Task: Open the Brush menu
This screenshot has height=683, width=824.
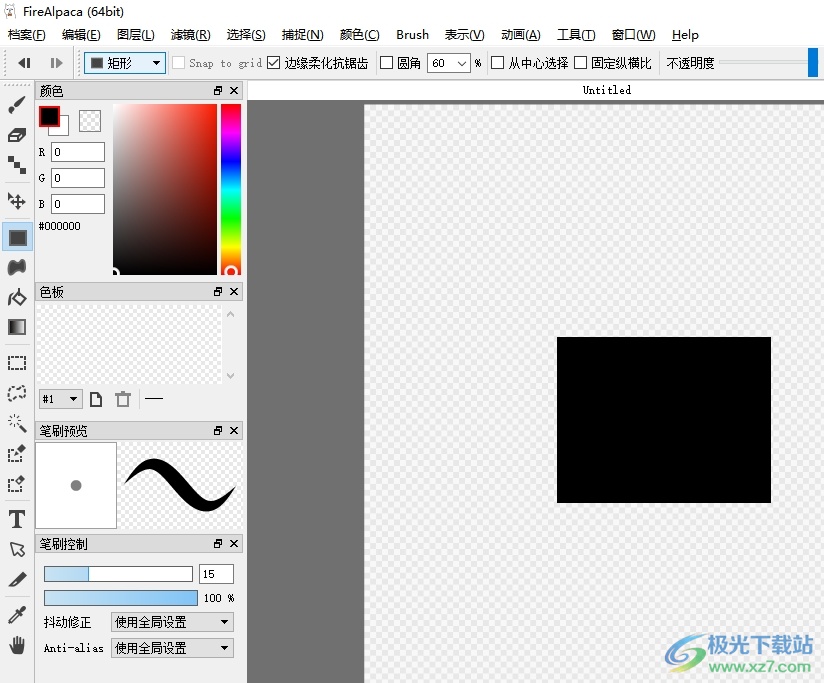Action: pos(412,35)
